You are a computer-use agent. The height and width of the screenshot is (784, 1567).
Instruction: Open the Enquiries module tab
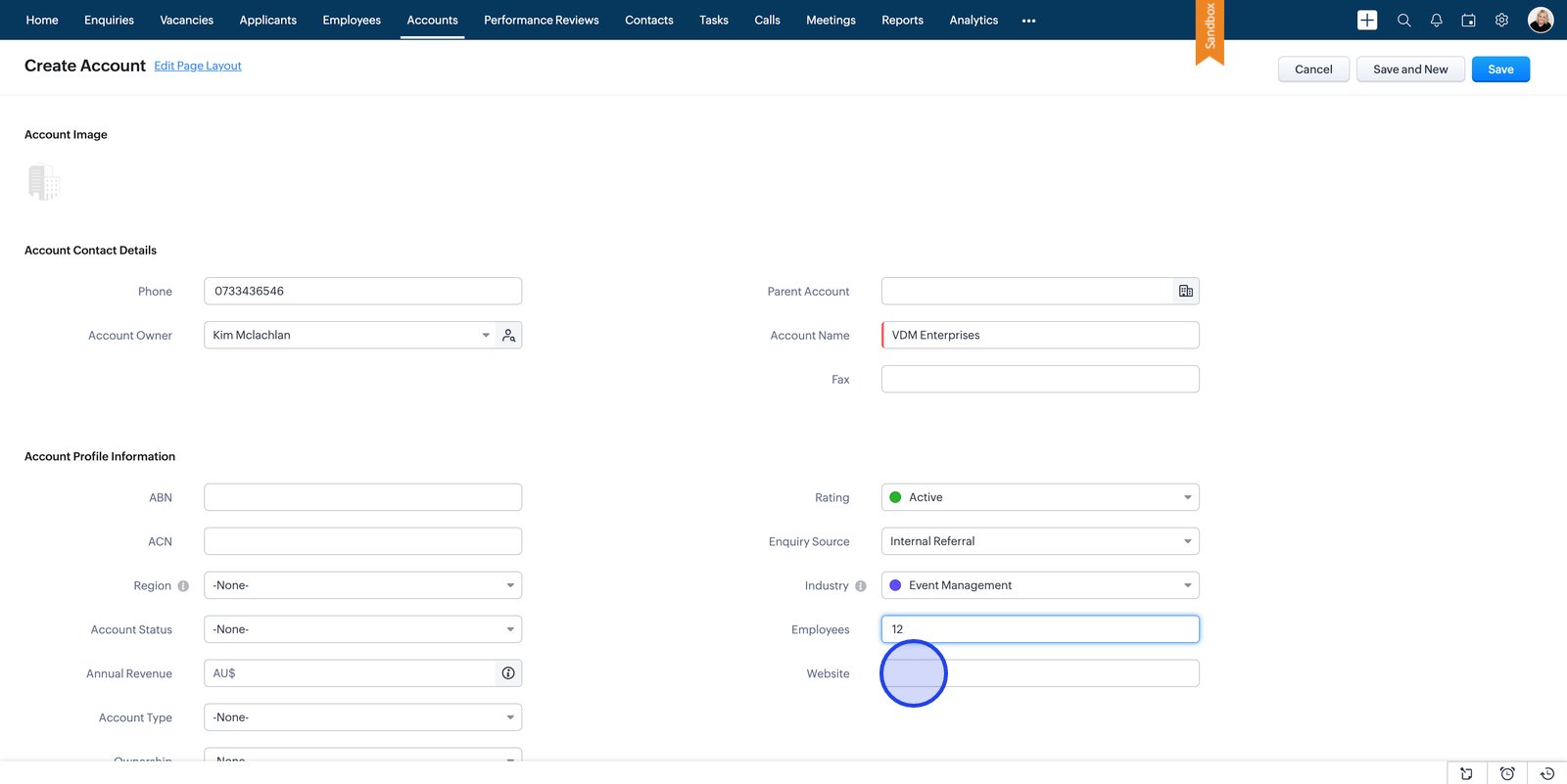pyautogui.click(x=109, y=20)
